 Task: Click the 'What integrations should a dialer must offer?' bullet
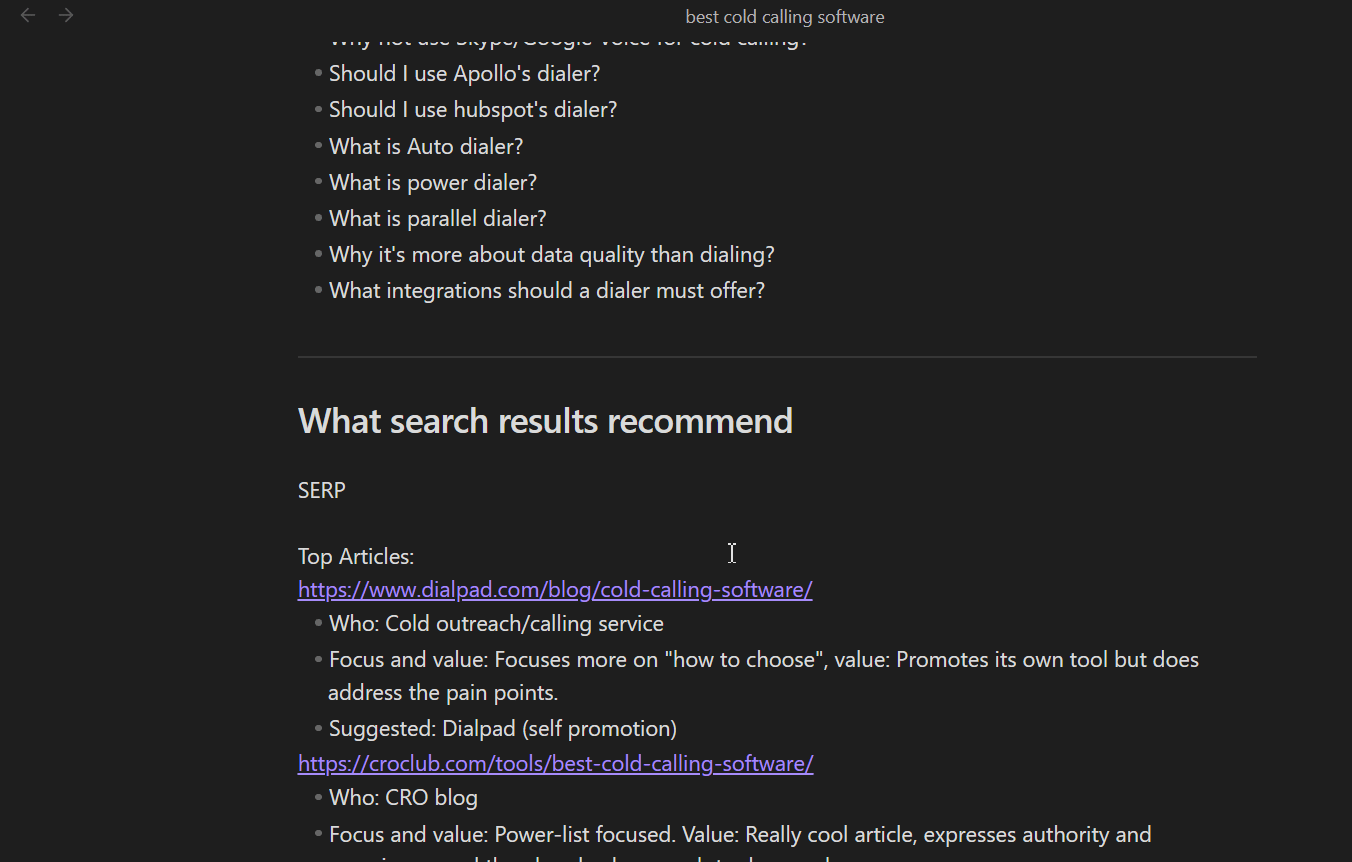pos(546,290)
